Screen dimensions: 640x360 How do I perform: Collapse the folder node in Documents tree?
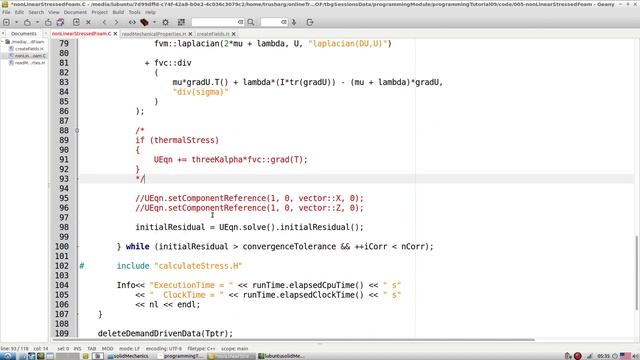click(2, 42)
